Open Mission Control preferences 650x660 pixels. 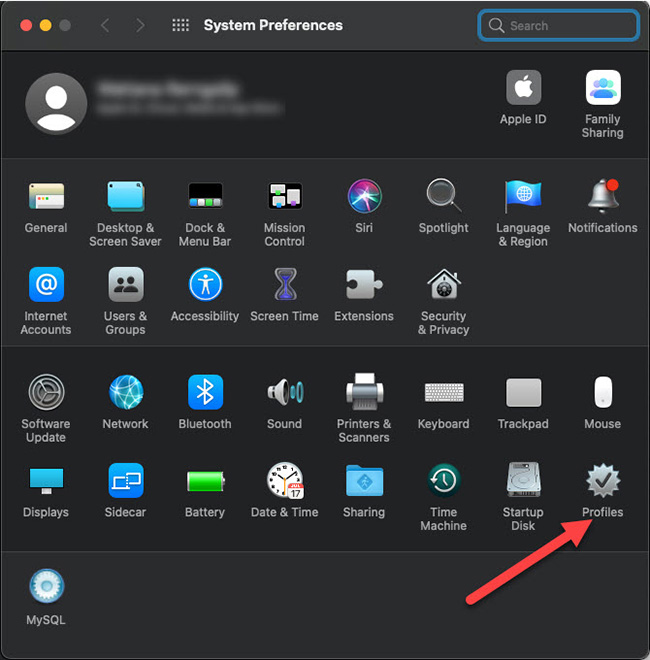point(284,197)
